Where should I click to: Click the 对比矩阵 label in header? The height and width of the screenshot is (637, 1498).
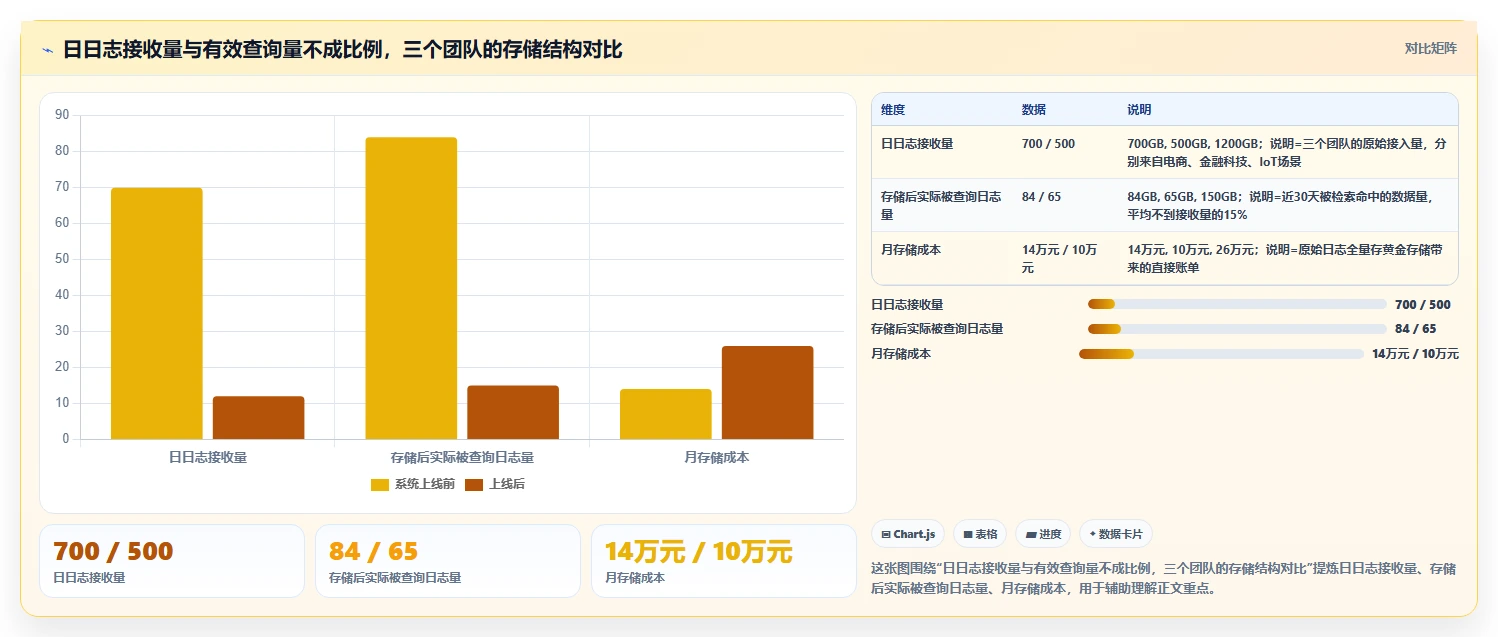tap(1431, 48)
